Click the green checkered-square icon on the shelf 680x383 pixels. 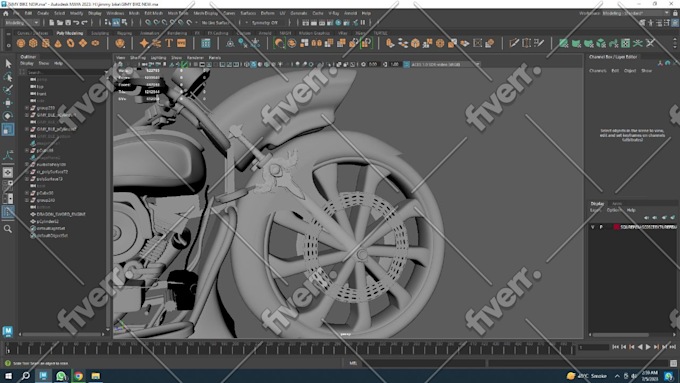tap(625, 43)
